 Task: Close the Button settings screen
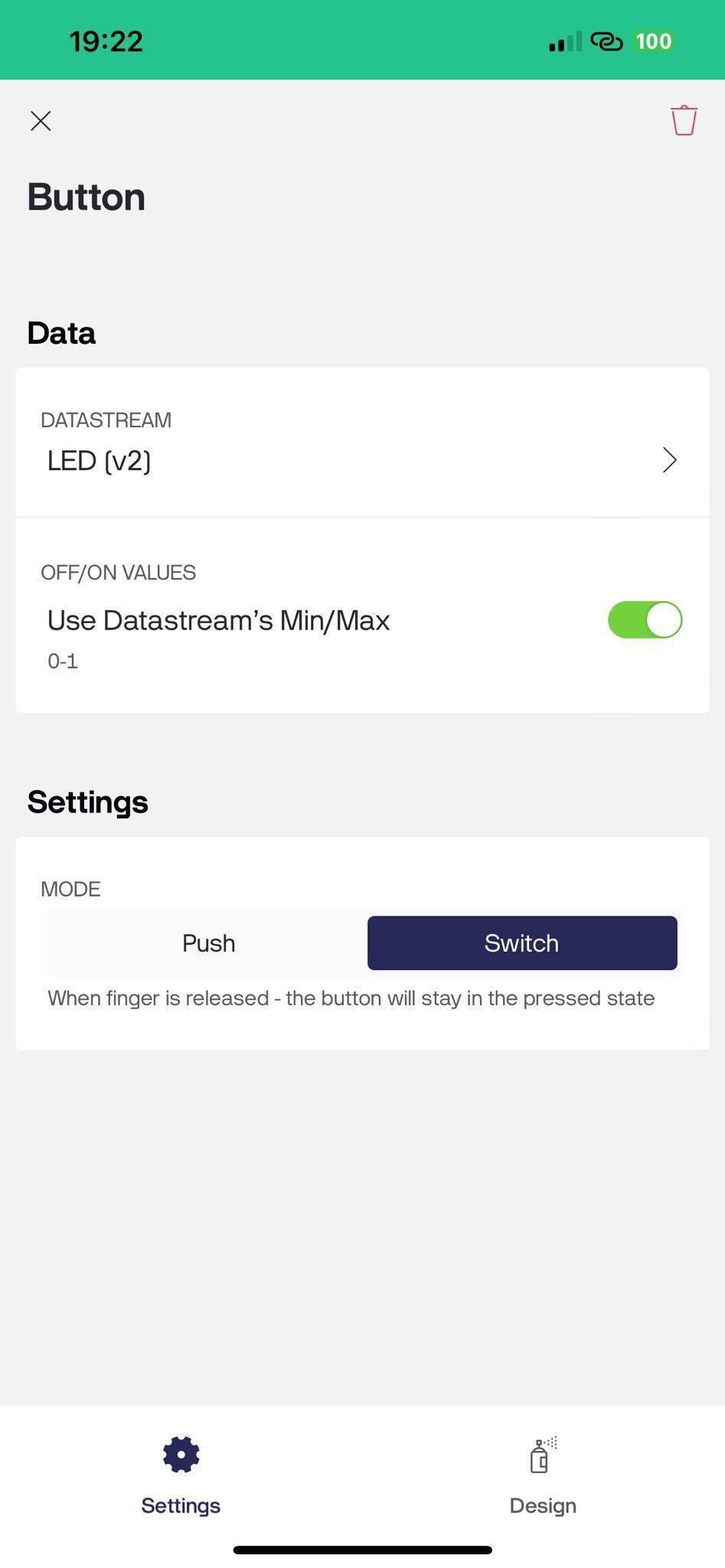point(41,121)
